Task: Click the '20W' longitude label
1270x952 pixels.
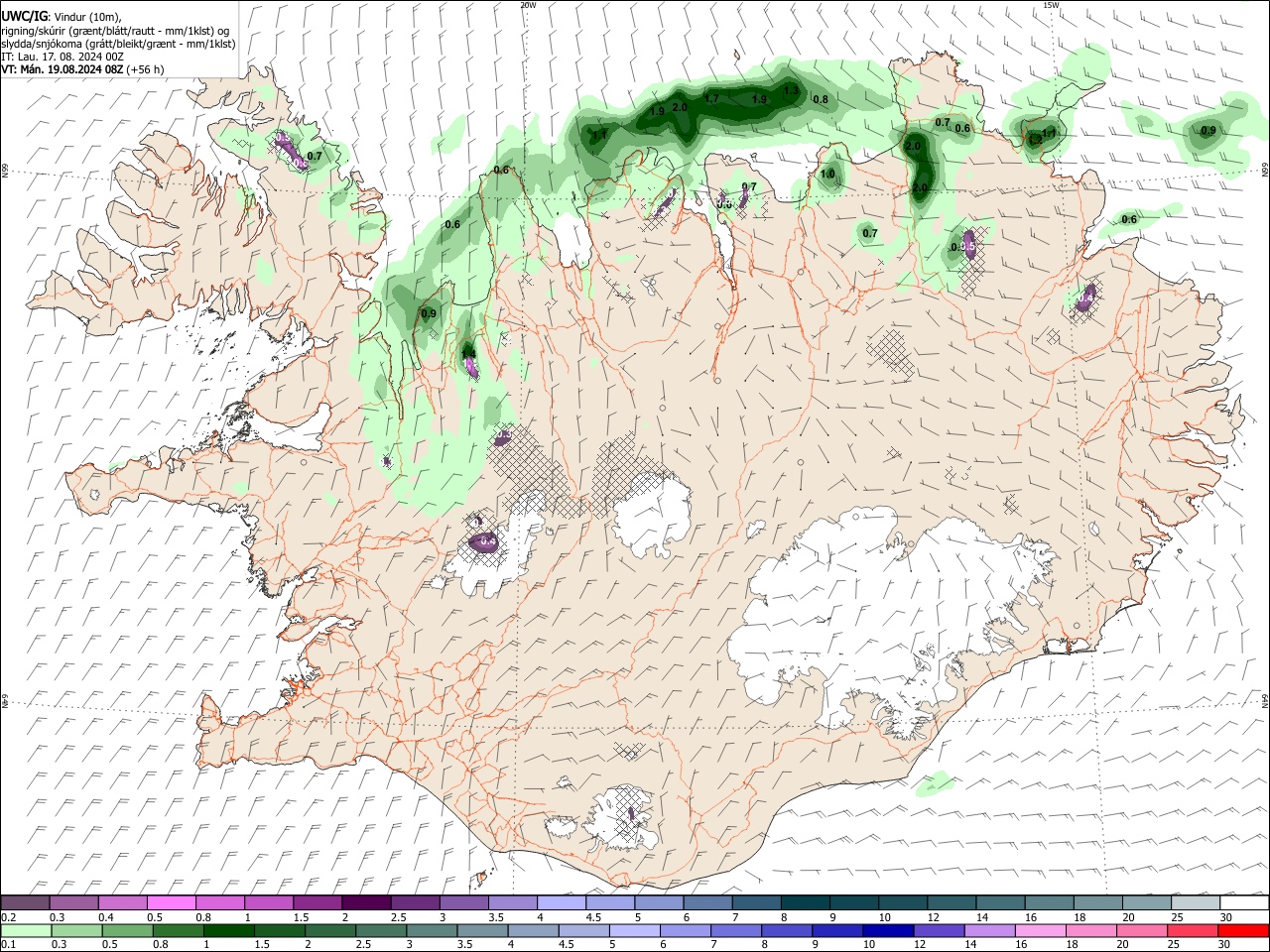Action: click(x=528, y=5)
